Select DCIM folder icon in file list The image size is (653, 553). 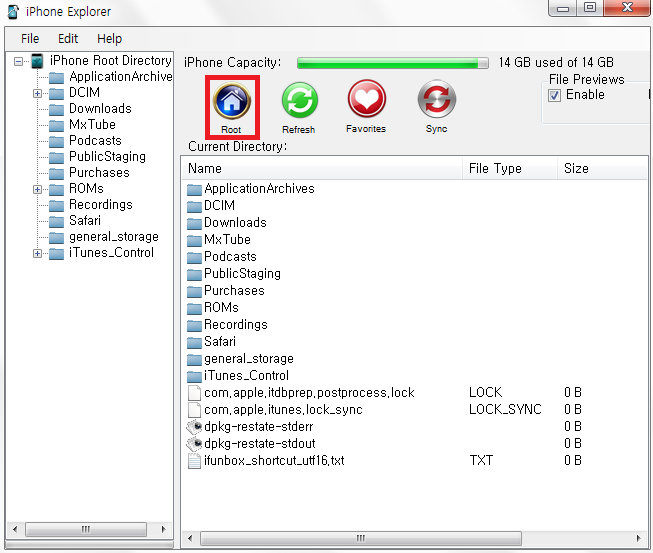click(x=194, y=206)
